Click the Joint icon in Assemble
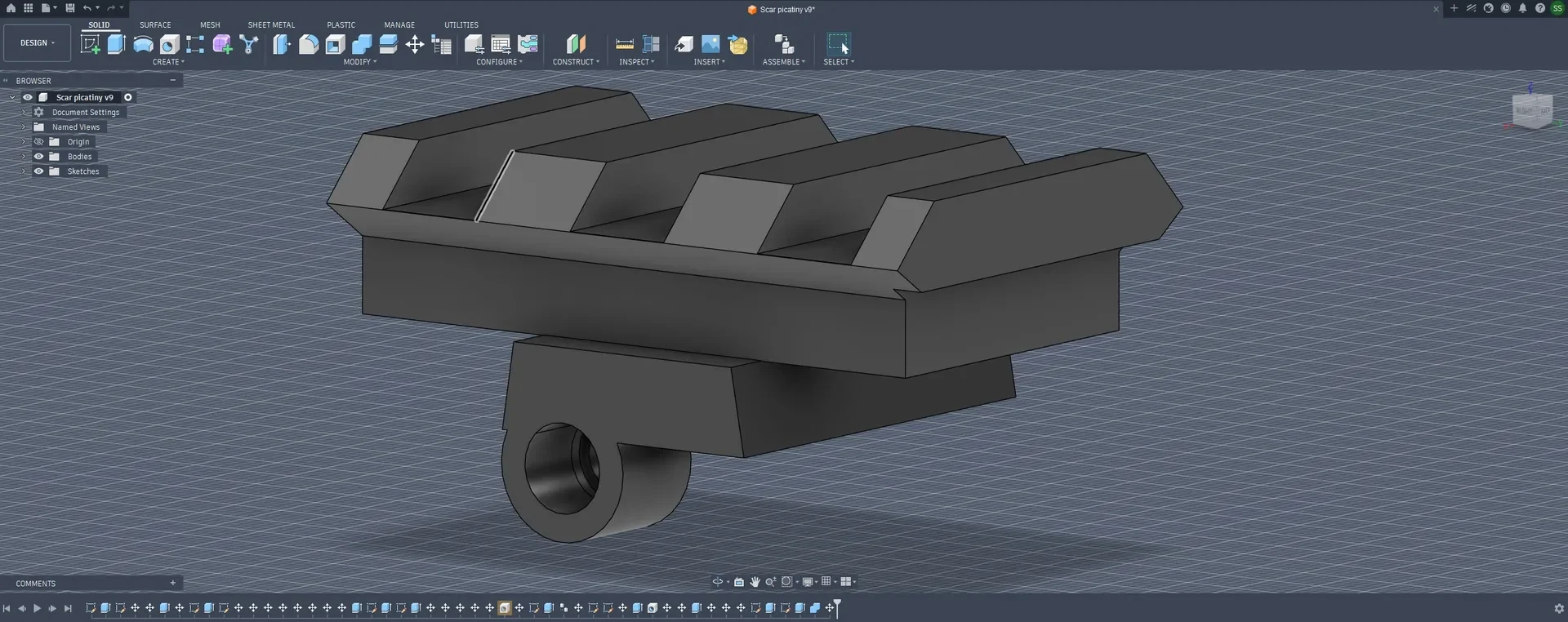 click(x=783, y=44)
